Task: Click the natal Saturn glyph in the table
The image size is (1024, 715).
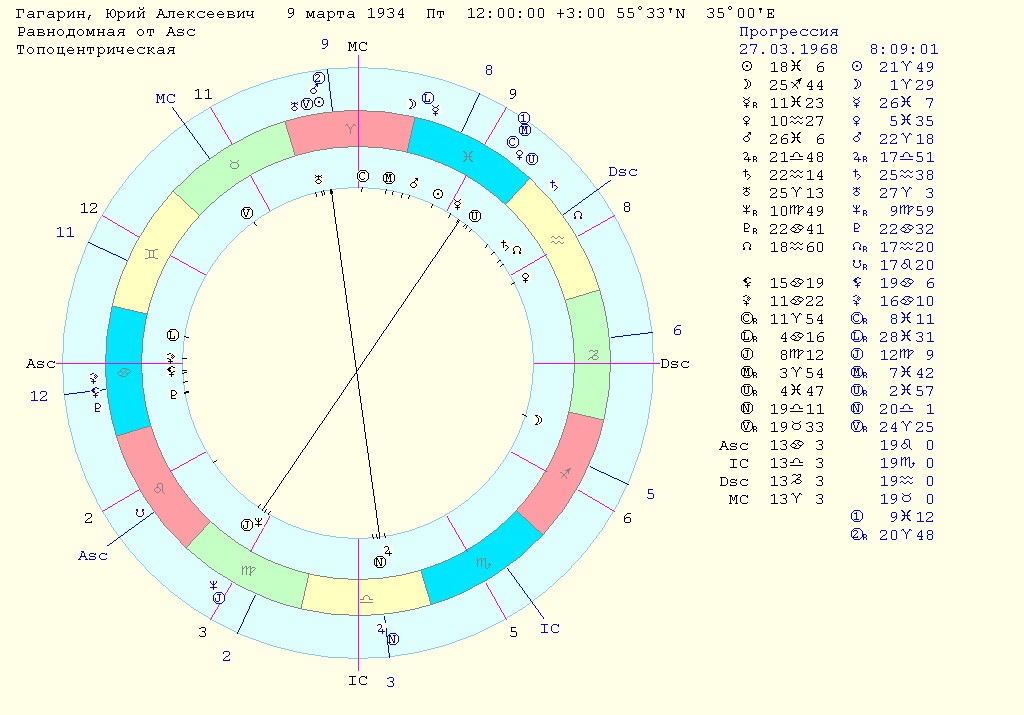Action: click(x=747, y=175)
